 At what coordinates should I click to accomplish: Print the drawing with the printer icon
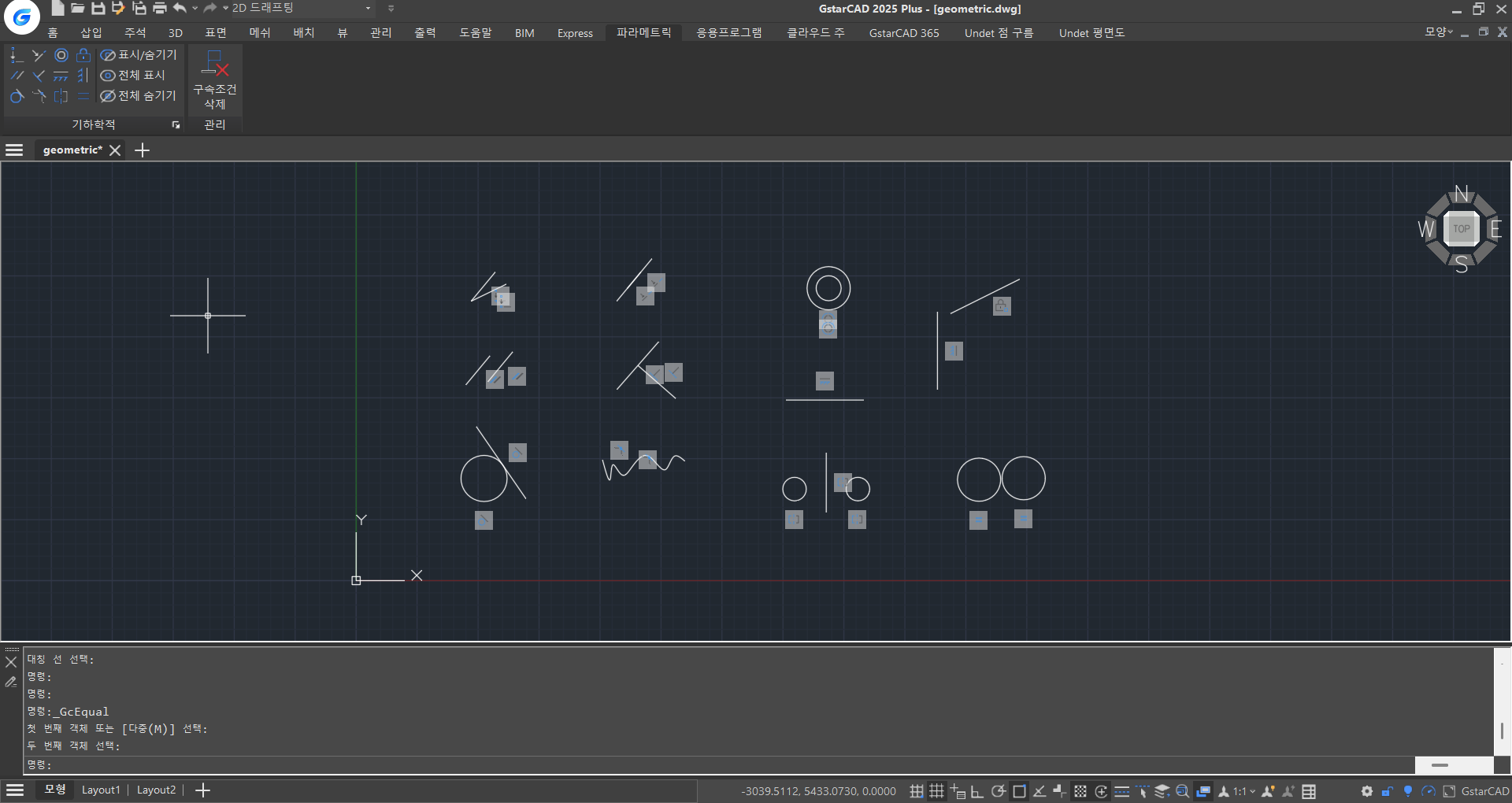[x=159, y=8]
